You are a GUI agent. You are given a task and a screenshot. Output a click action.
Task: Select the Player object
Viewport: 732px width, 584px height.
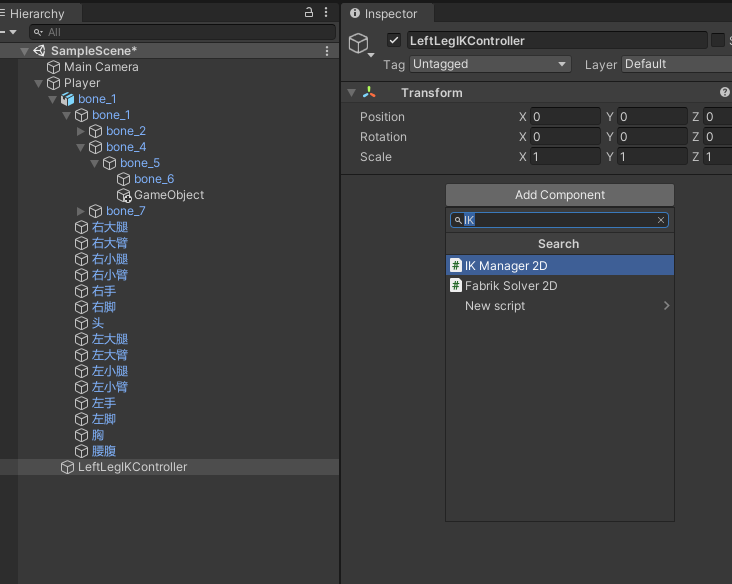[x=82, y=83]
